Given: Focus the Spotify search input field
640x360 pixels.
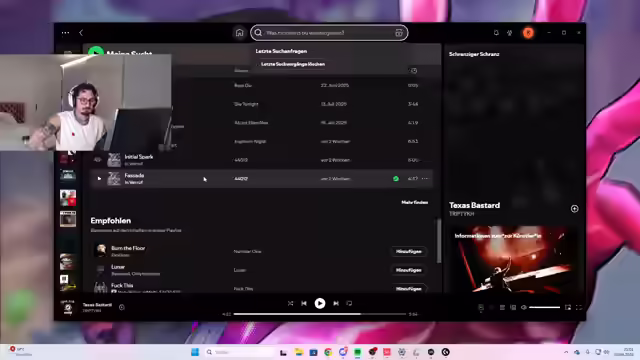Looking at the screenshot, I should click(x=329, y=33).
